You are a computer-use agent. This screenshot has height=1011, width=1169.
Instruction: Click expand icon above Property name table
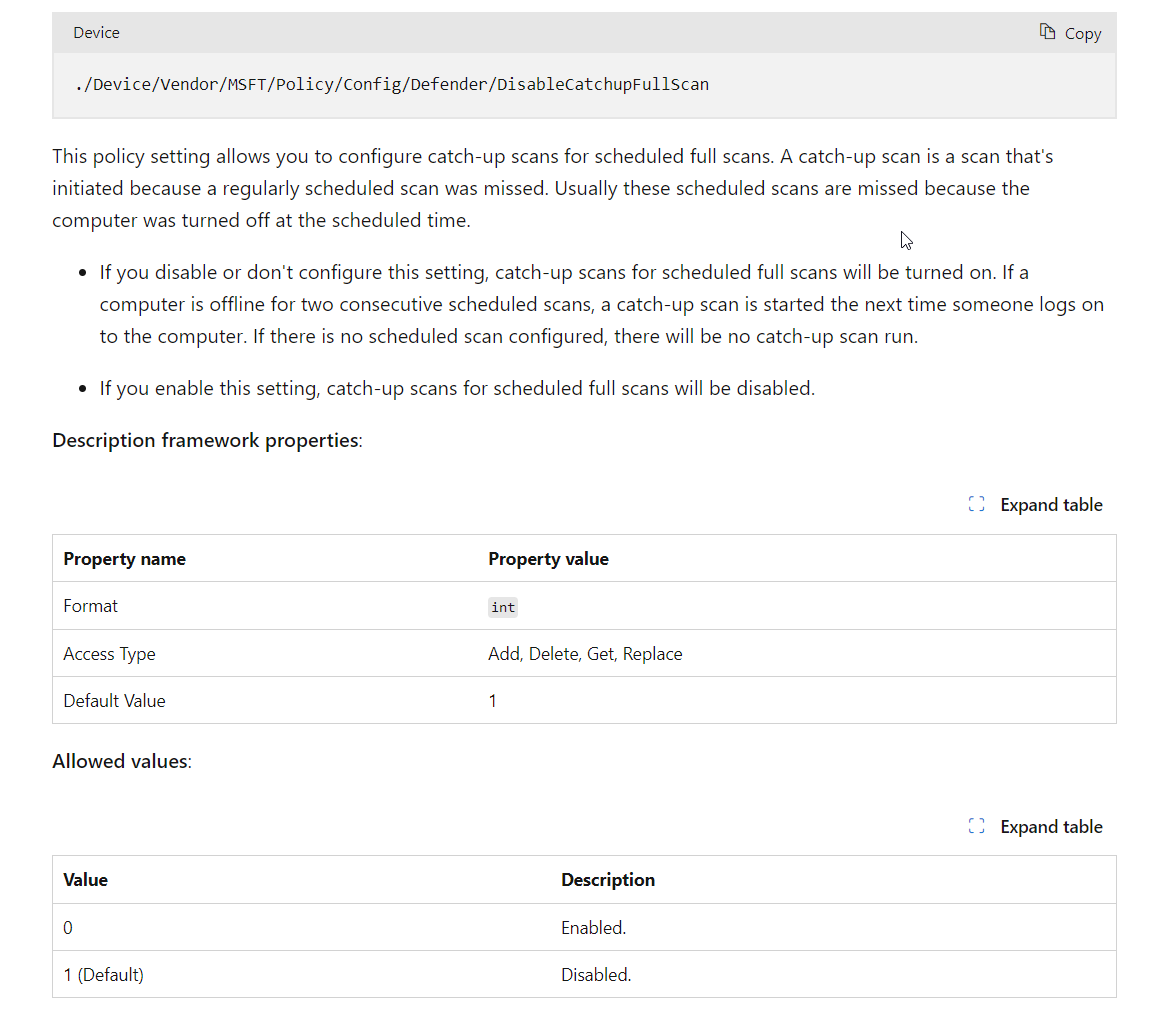[977, 504]
